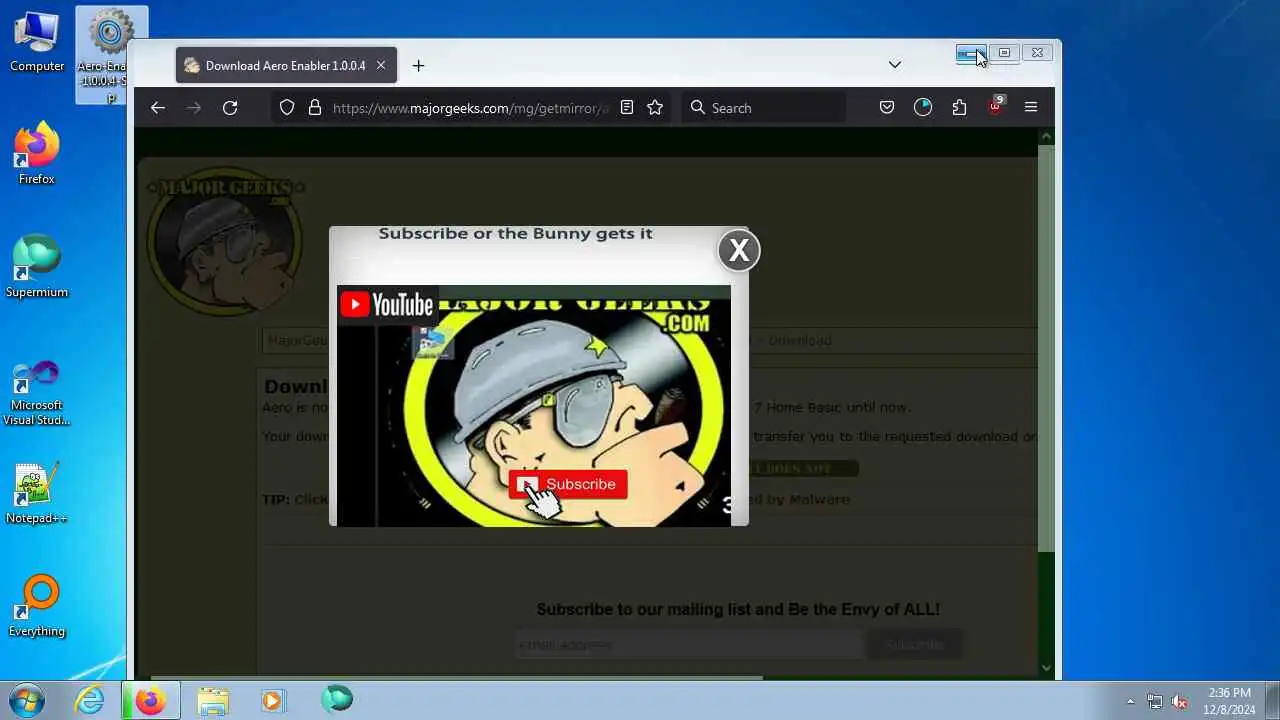Open the uBlock extension icon with badge
This screenshot has height=720, width=1280.
click(x=995, y=106)
